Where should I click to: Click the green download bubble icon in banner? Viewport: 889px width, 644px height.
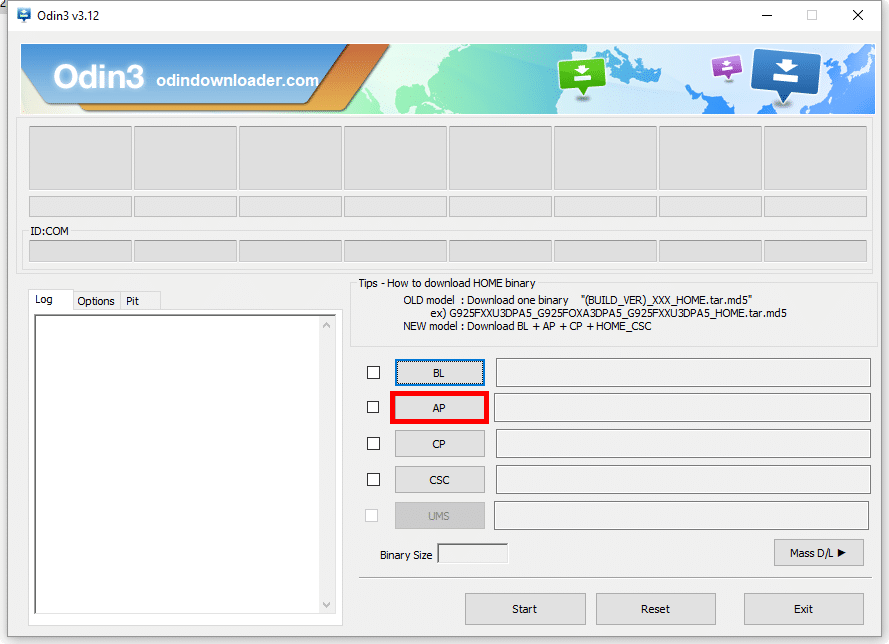[x=582, y=77]
